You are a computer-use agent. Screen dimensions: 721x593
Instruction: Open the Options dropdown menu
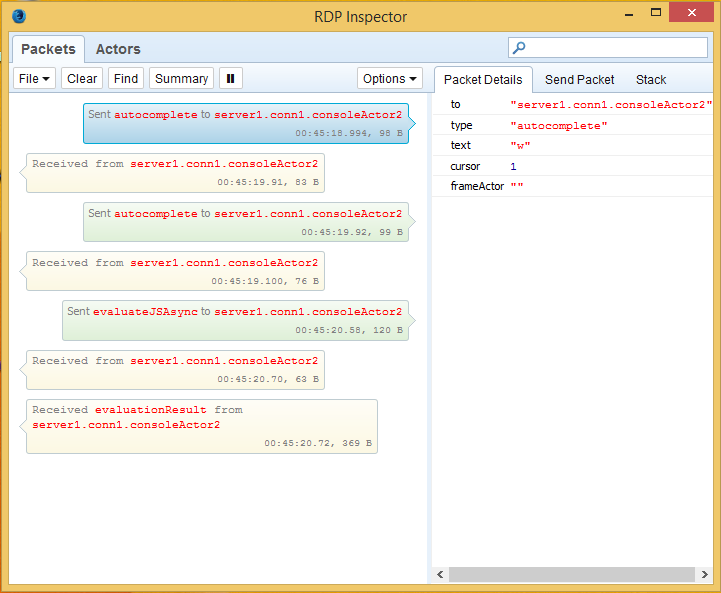point(389,79)
